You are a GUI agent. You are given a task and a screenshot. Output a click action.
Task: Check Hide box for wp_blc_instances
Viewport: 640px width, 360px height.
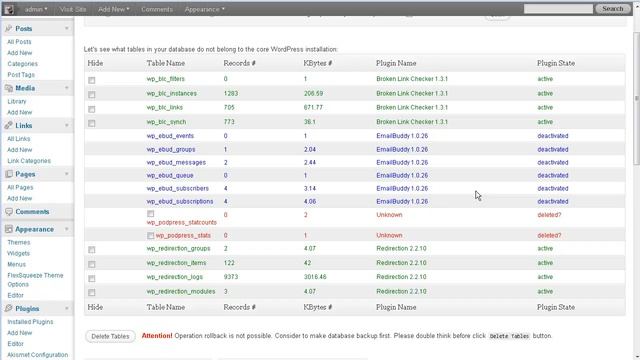(91, 95)
